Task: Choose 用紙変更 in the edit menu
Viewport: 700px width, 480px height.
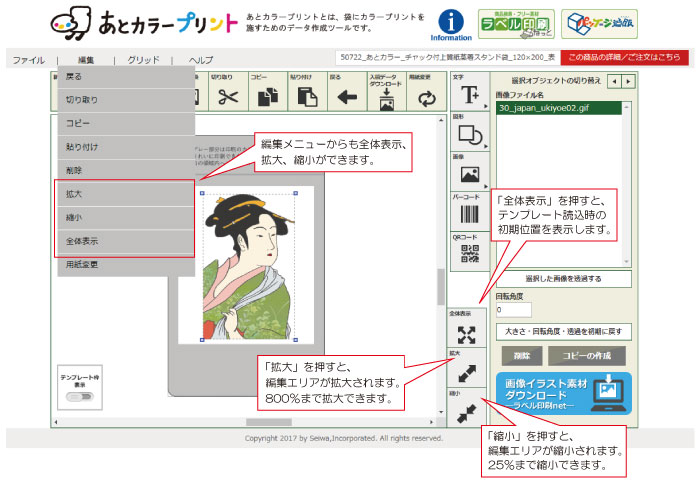Action: tap(126, 265)
